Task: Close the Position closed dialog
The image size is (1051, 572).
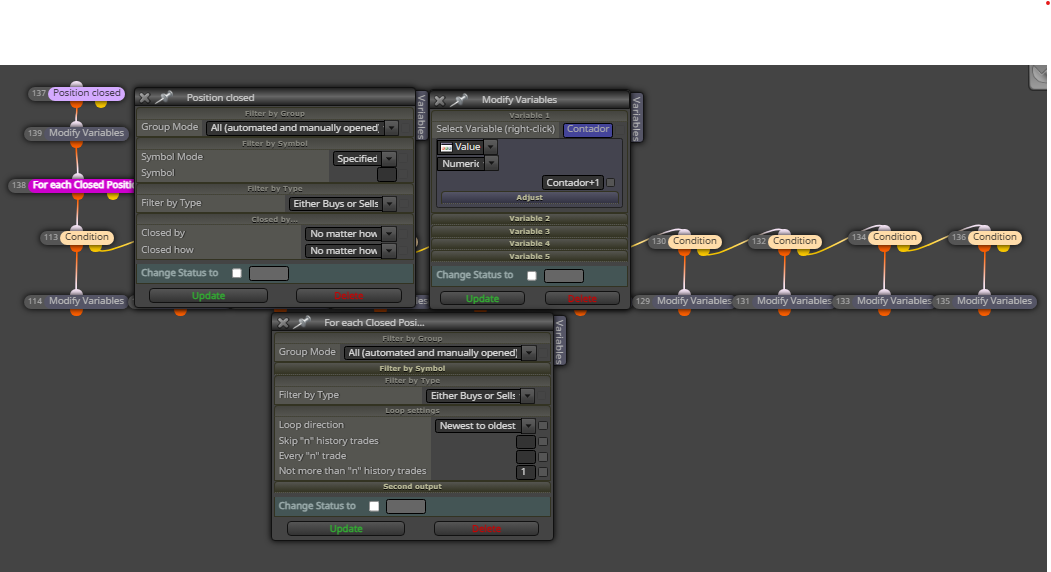Action: pos(144,98)
